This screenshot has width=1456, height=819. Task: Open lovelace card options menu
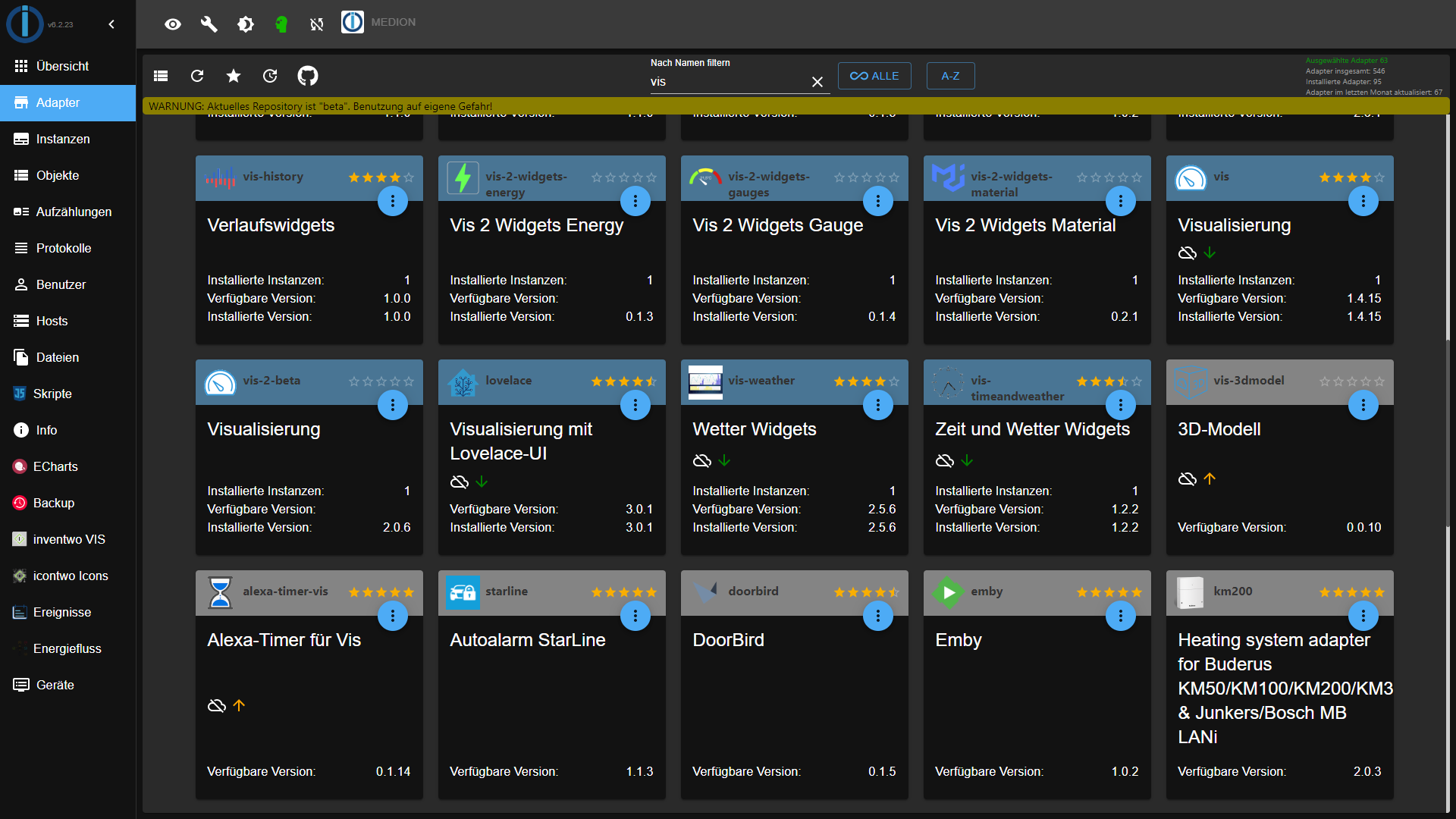[635, 405]
